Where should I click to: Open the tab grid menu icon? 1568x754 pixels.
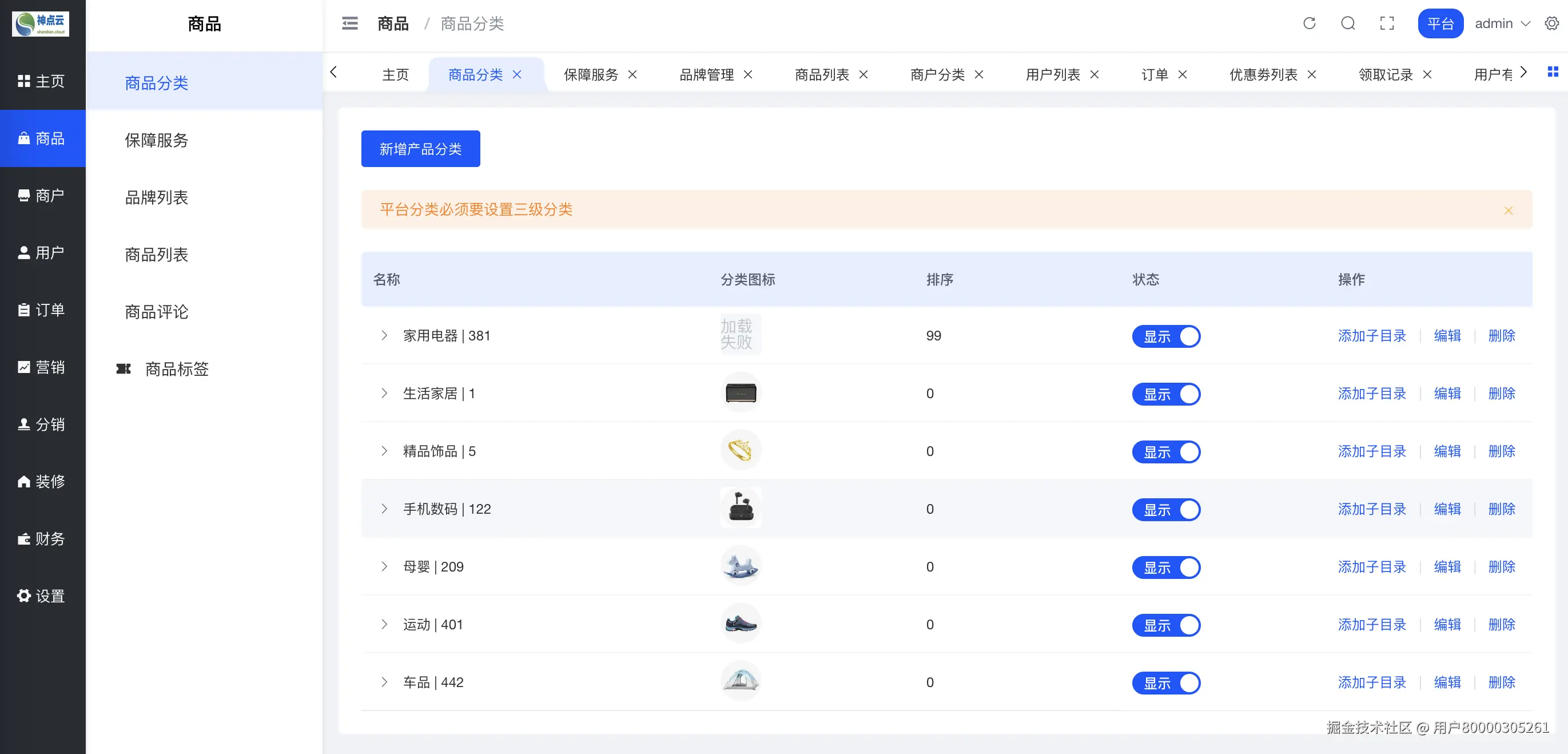click(x=1553, y=72)
